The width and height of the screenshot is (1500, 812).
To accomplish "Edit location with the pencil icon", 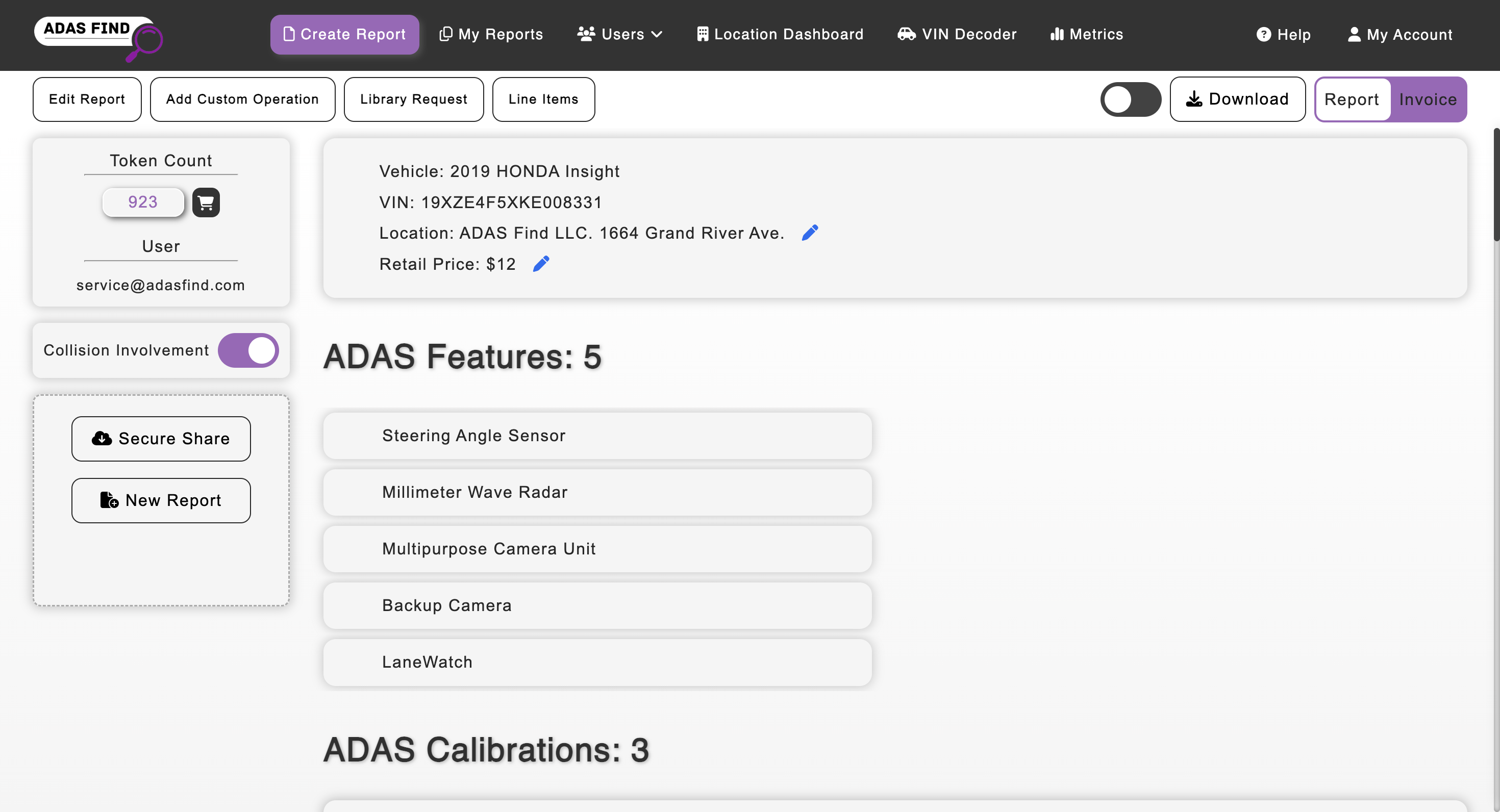I will point(810,233).
